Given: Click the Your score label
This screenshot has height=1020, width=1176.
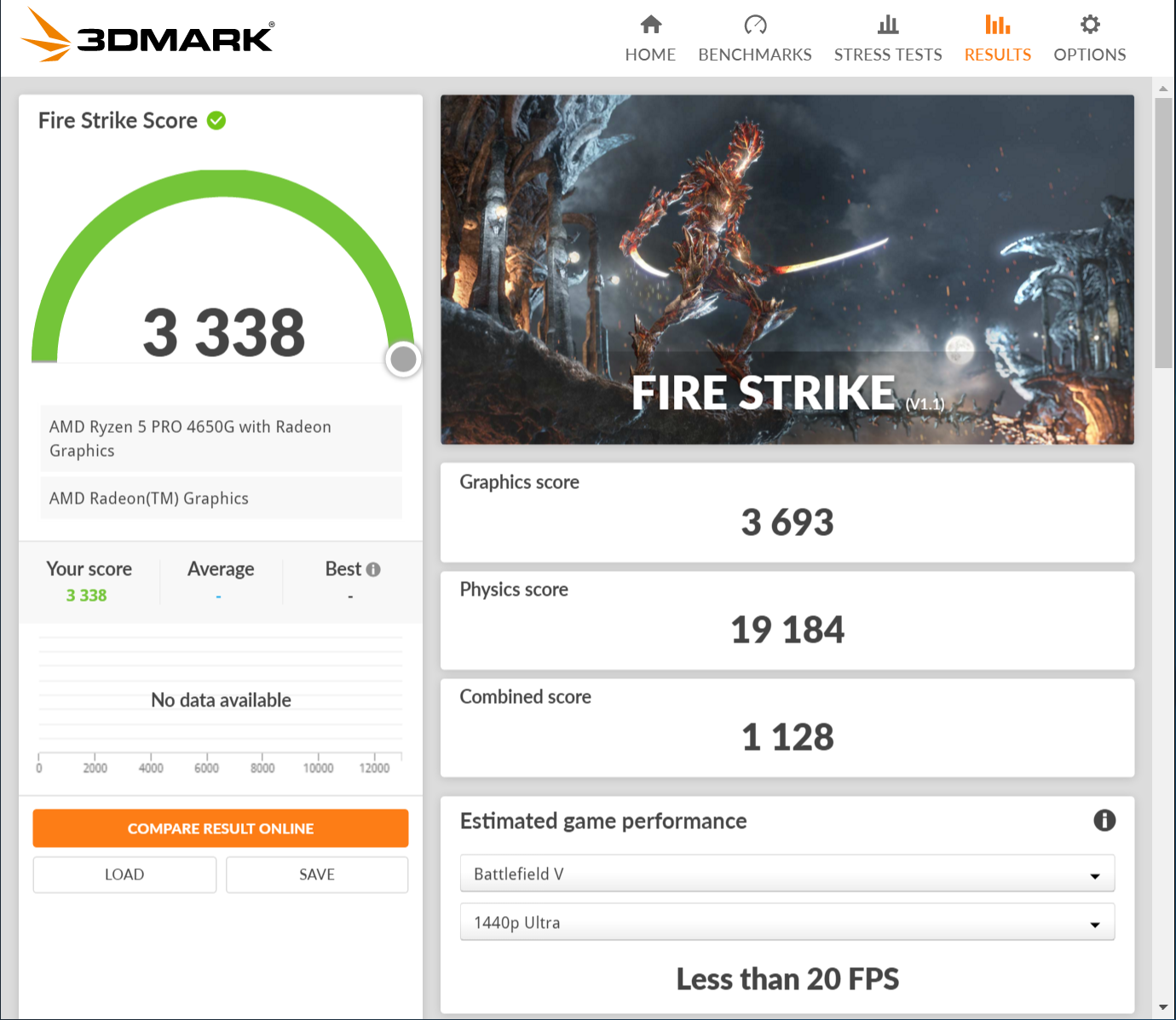Looking at the screenshot, I should pos(89,568).
